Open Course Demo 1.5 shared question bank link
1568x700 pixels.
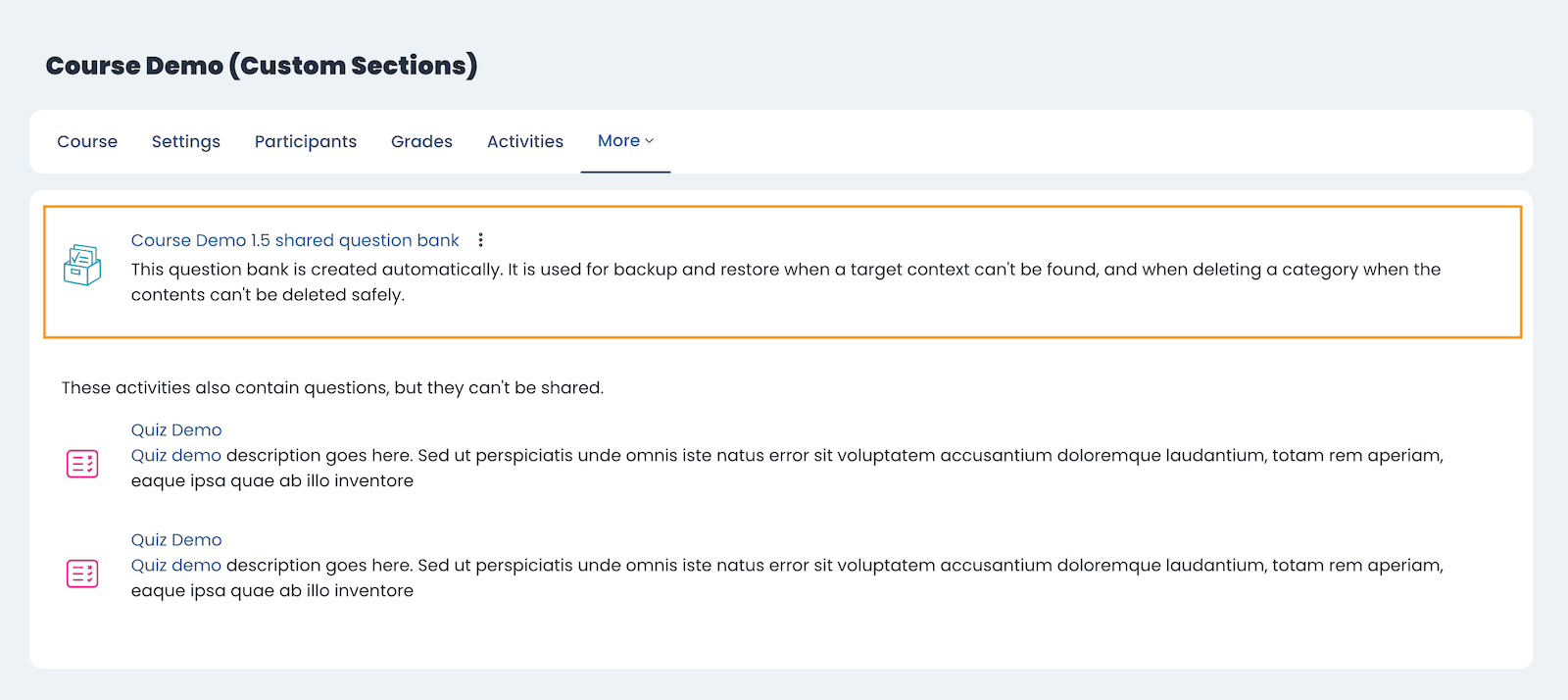295,240
